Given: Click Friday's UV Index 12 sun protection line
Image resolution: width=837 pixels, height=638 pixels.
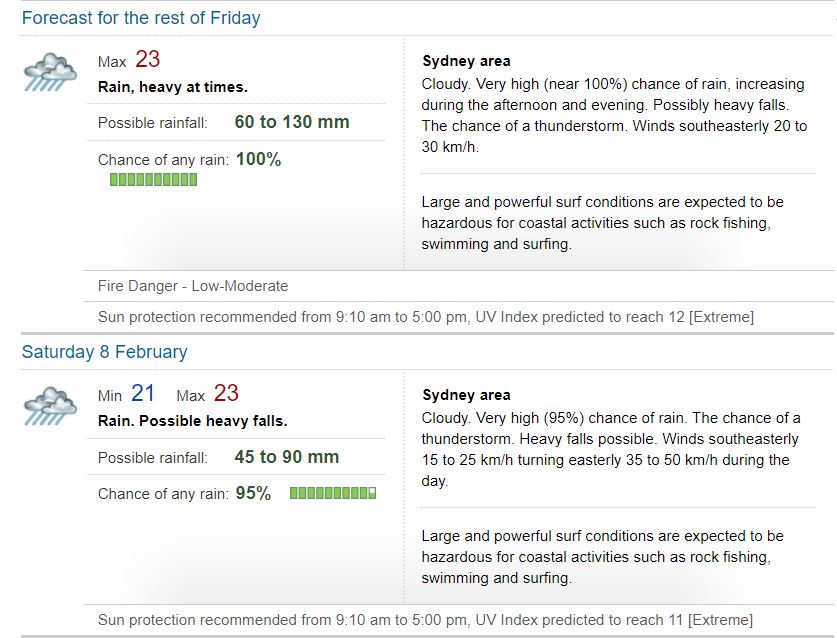Looking at the screenshot, I should click(426, 317).
